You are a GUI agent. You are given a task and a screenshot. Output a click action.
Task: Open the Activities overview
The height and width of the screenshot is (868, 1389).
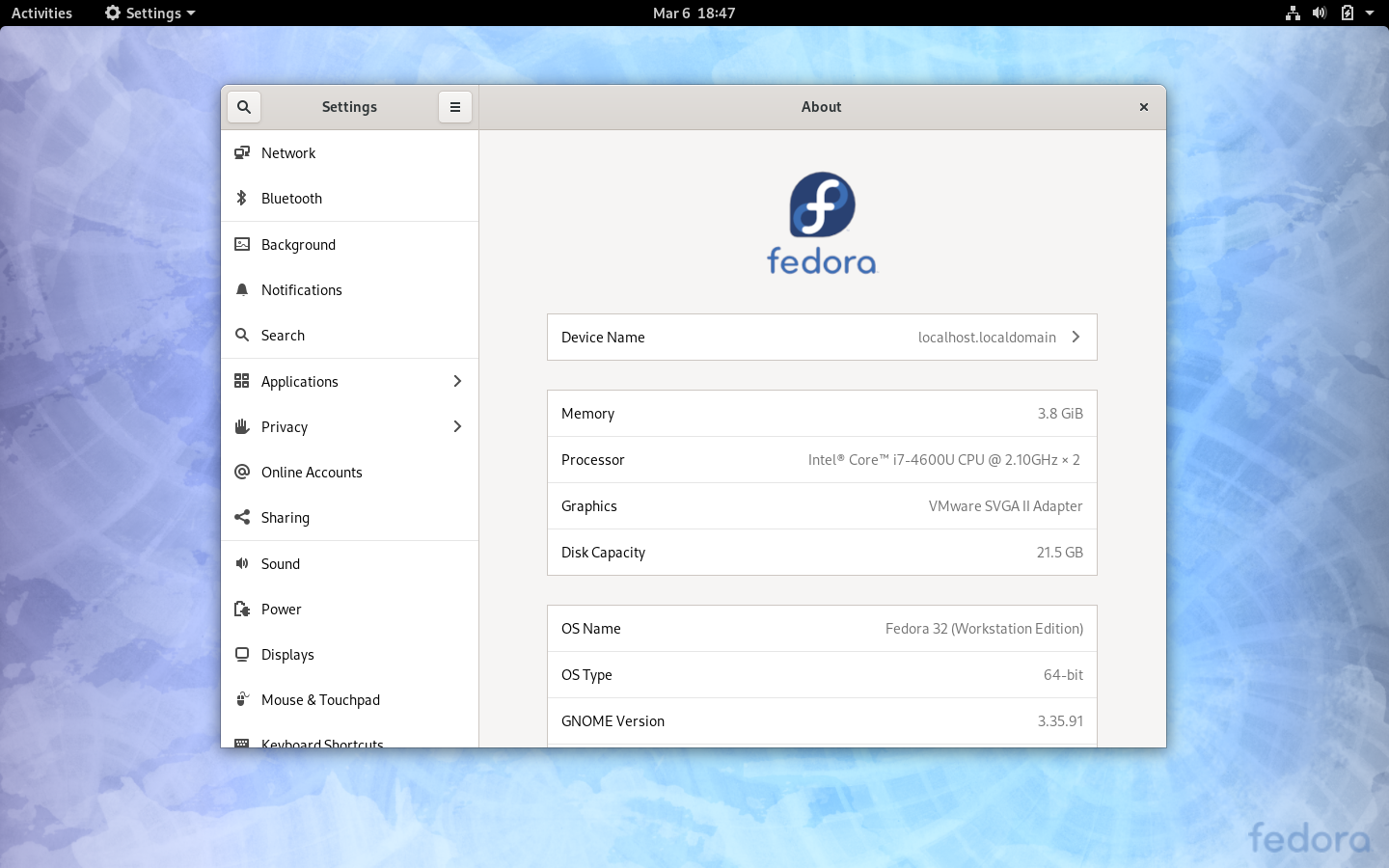click(41, 13)
